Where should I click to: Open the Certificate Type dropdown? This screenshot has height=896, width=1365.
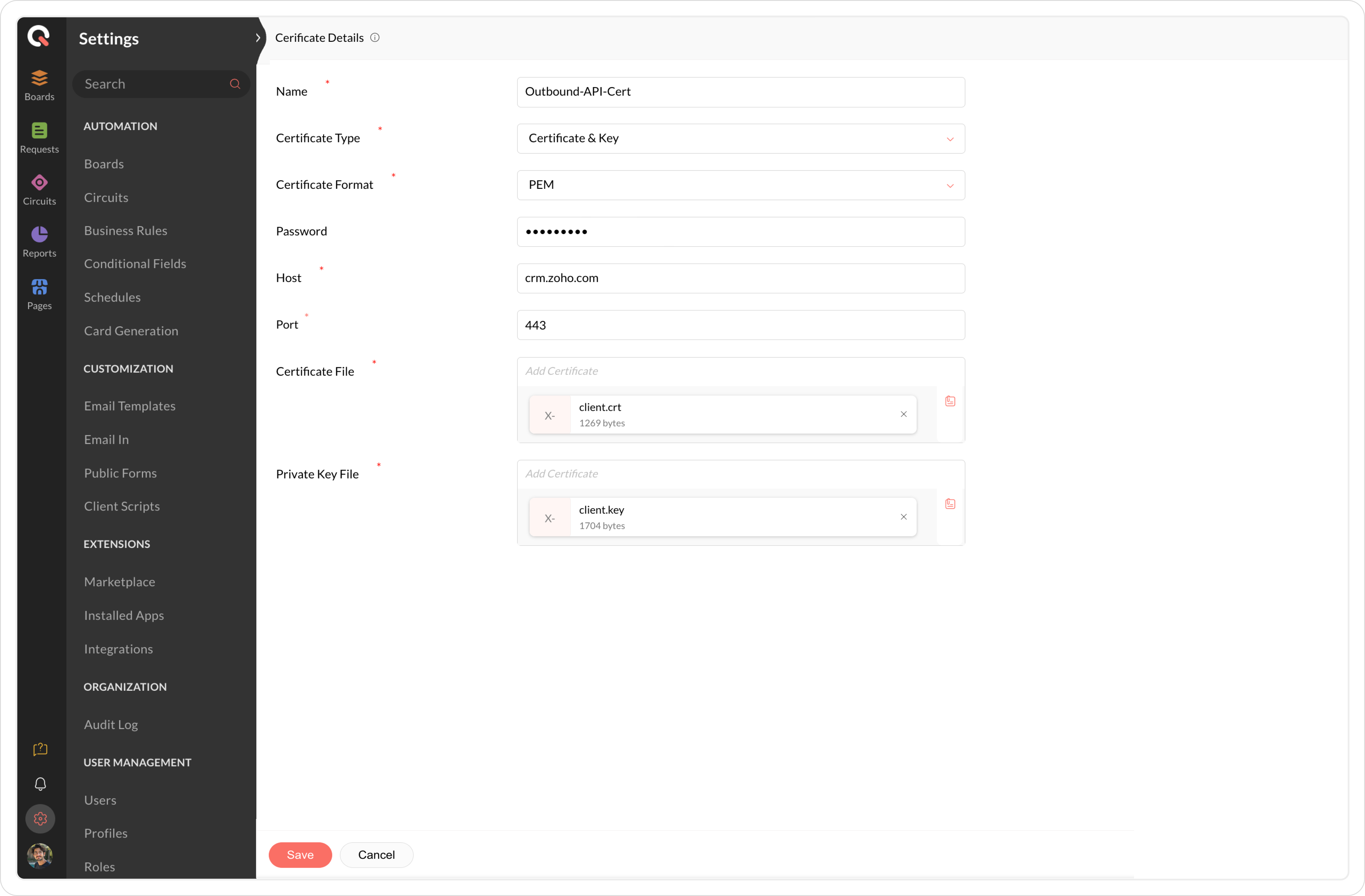pyautogui.click(x=740, y=138)
